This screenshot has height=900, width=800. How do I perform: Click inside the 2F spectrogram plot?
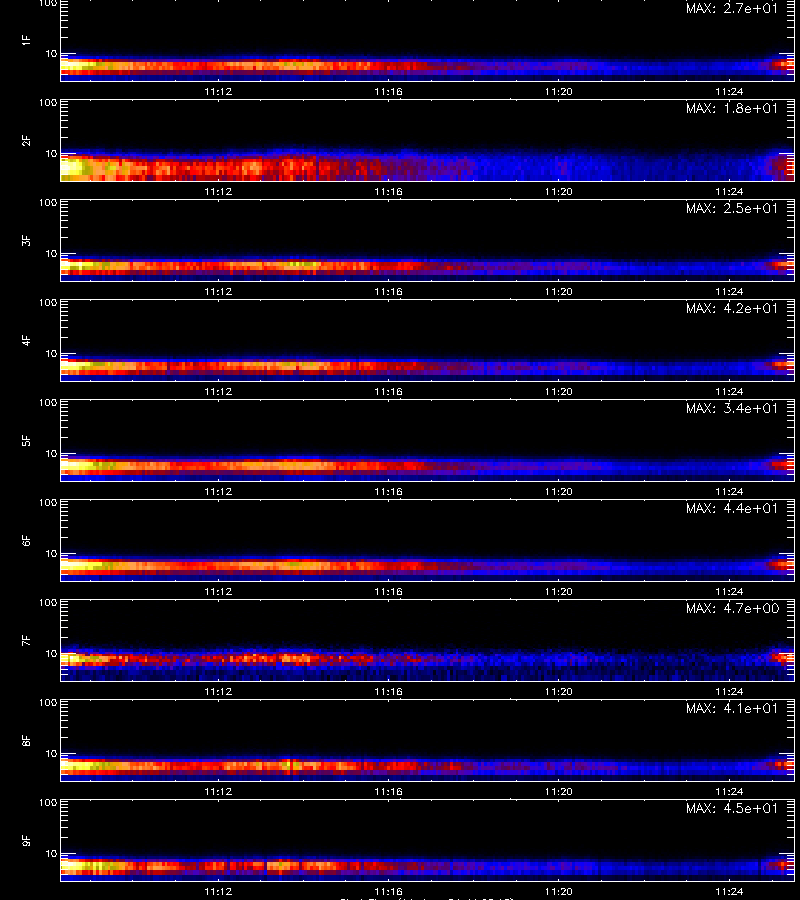[x=428, y=141]
